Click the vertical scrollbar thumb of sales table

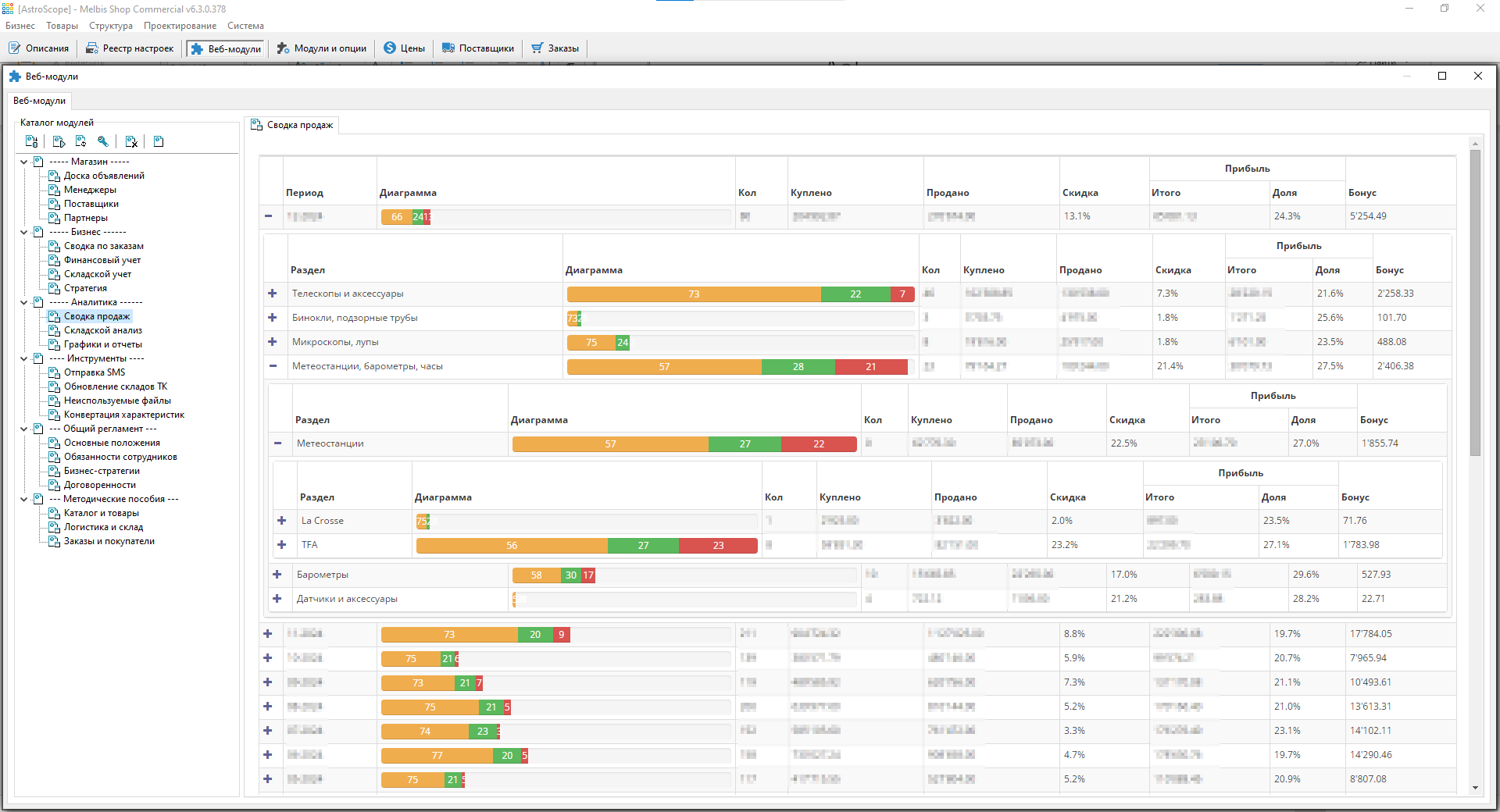(1475, 303)
